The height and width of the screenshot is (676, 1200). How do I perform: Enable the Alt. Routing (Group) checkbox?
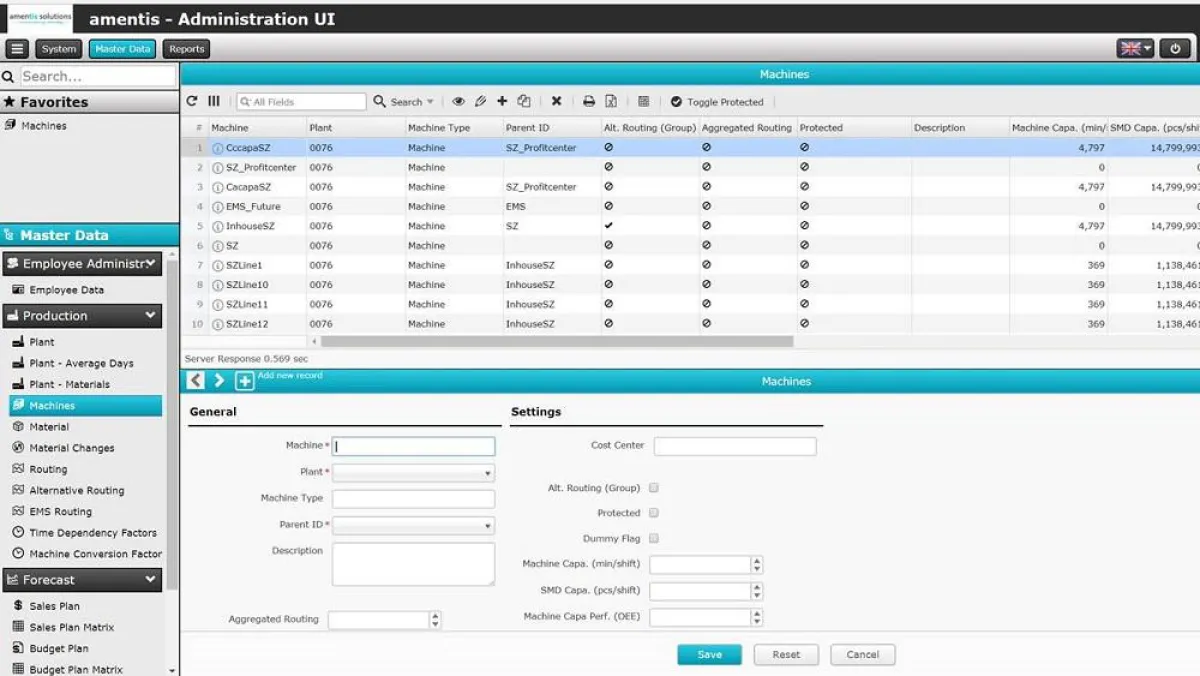(654, 488)
